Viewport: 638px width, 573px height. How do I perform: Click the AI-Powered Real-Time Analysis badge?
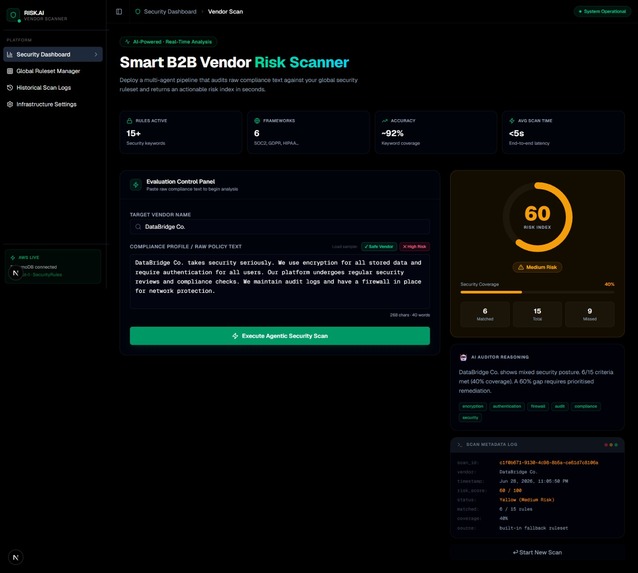168,42
